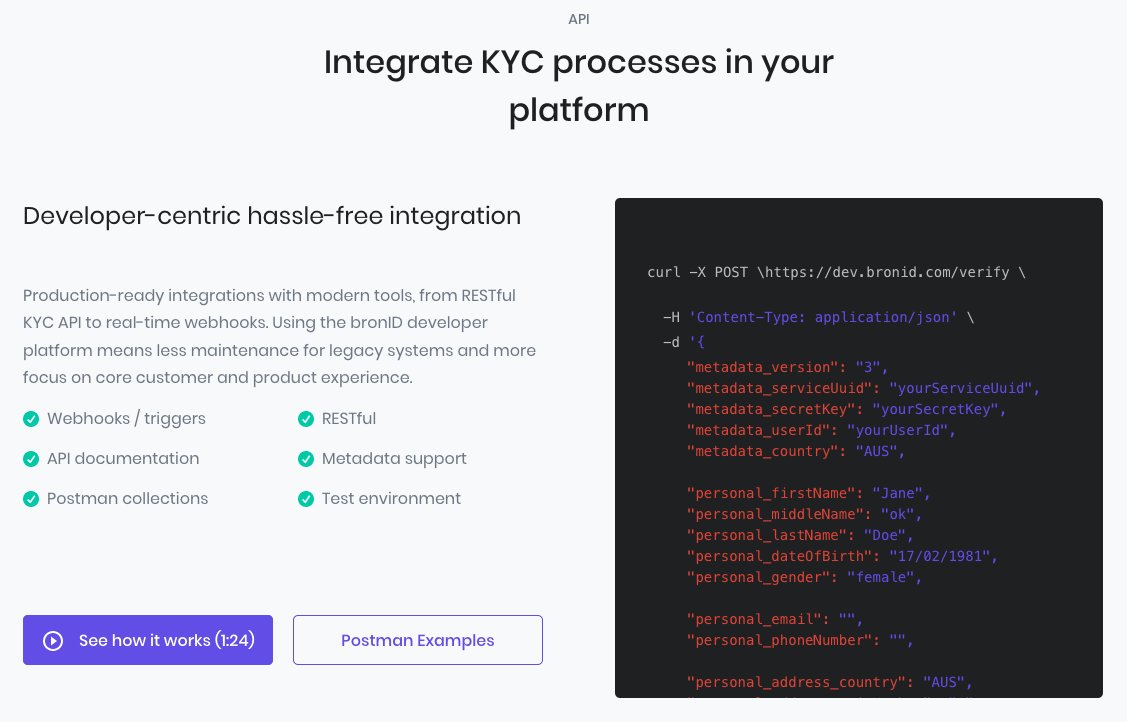The height and width of the screenshot is (722, 1127).
Task: Click the checkmark icon beside Metadata support
Action: point(306,458)
